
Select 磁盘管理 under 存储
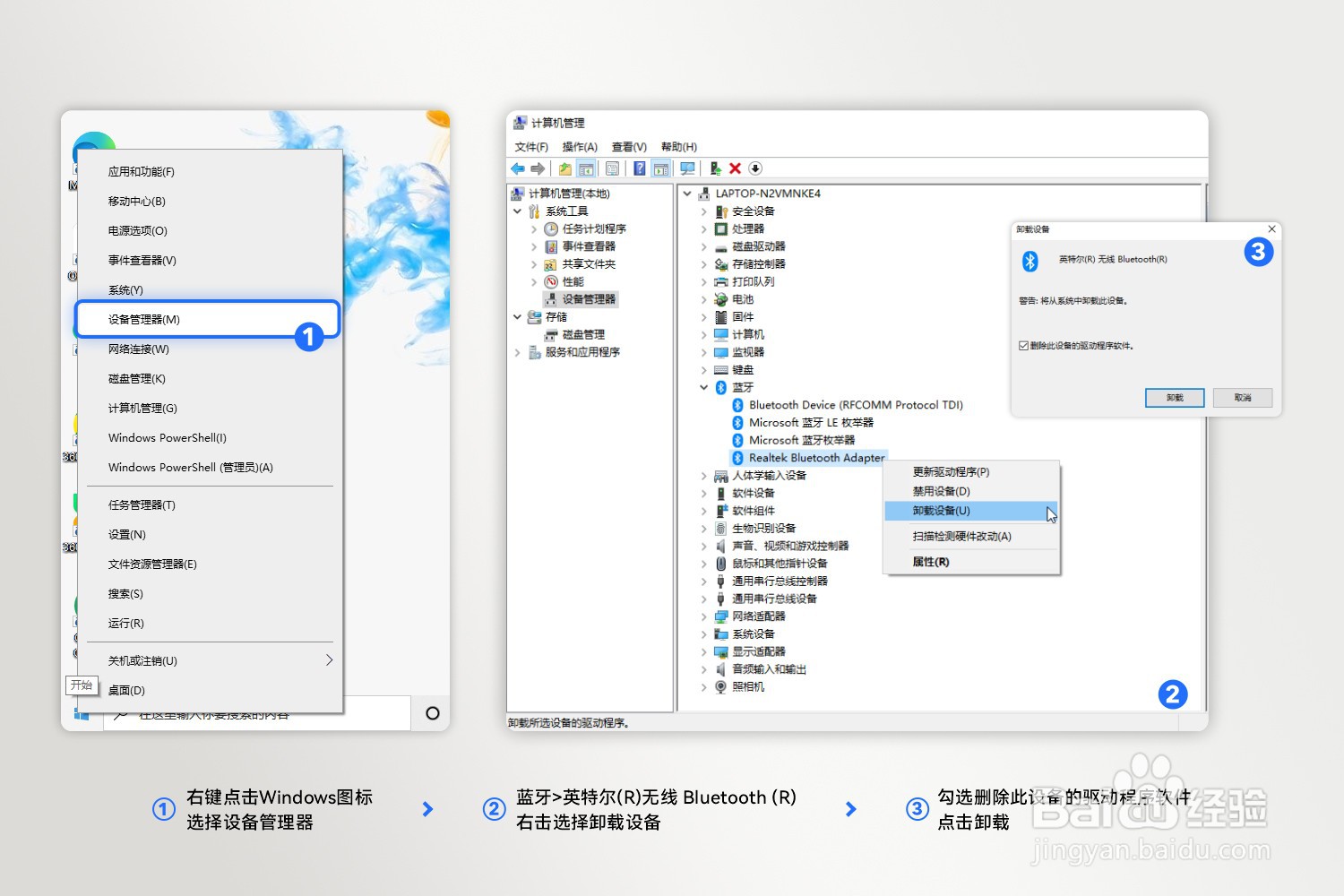tap(575, 335)
